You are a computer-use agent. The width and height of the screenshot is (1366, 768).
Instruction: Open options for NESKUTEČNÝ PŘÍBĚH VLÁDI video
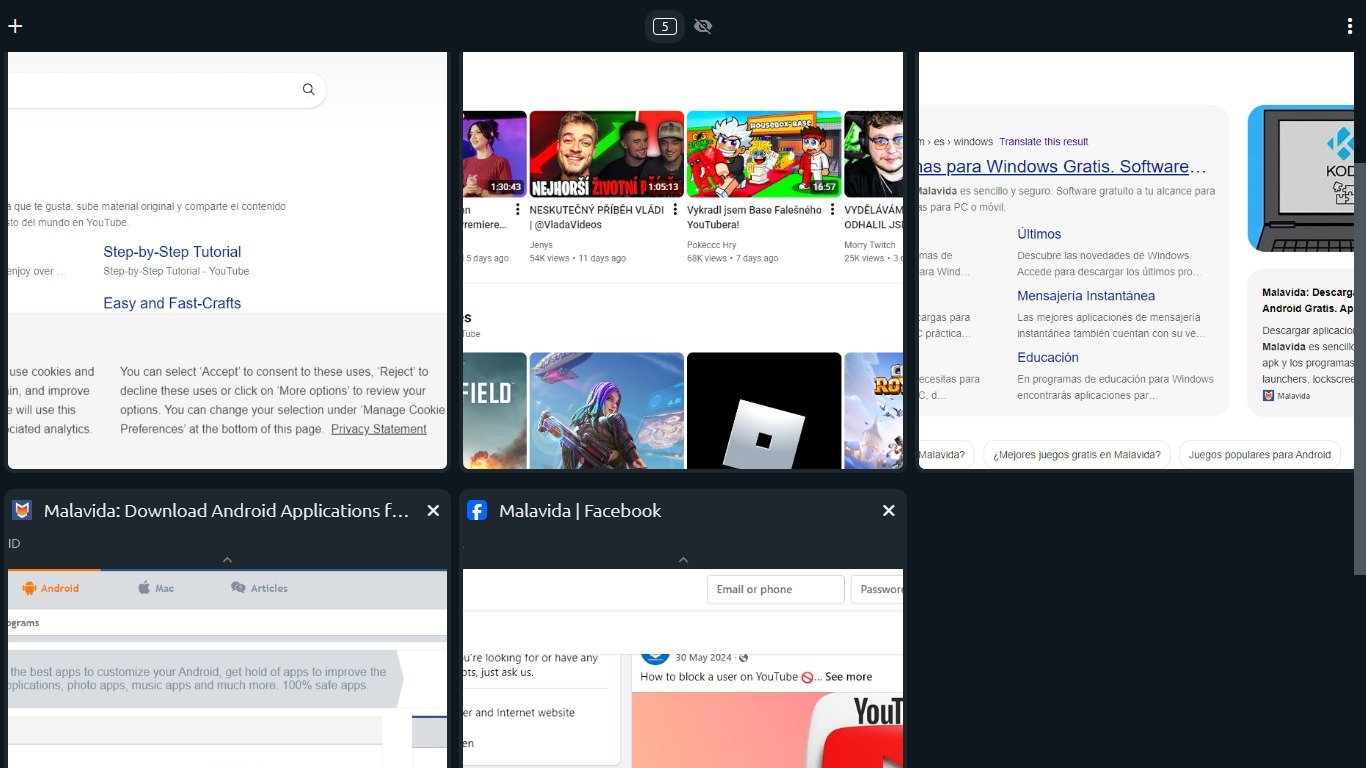(675, 210)
